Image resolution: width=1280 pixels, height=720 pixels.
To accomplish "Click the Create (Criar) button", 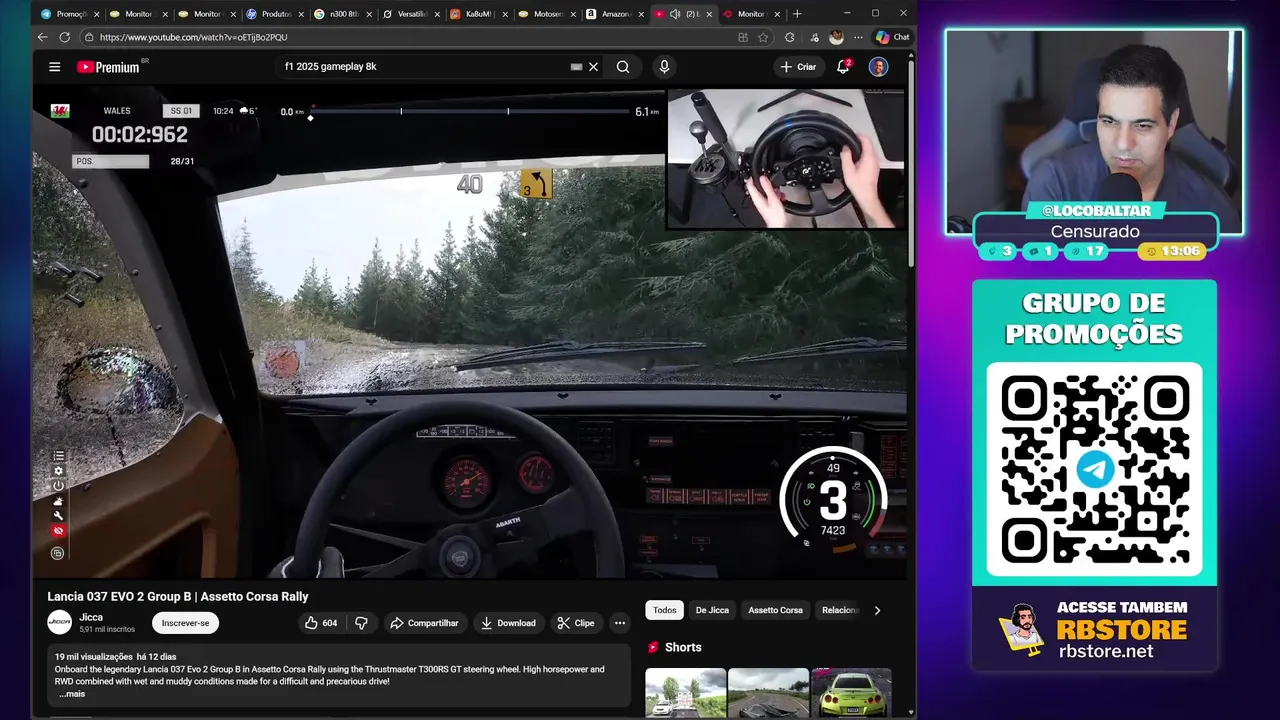I will point(798,67).
